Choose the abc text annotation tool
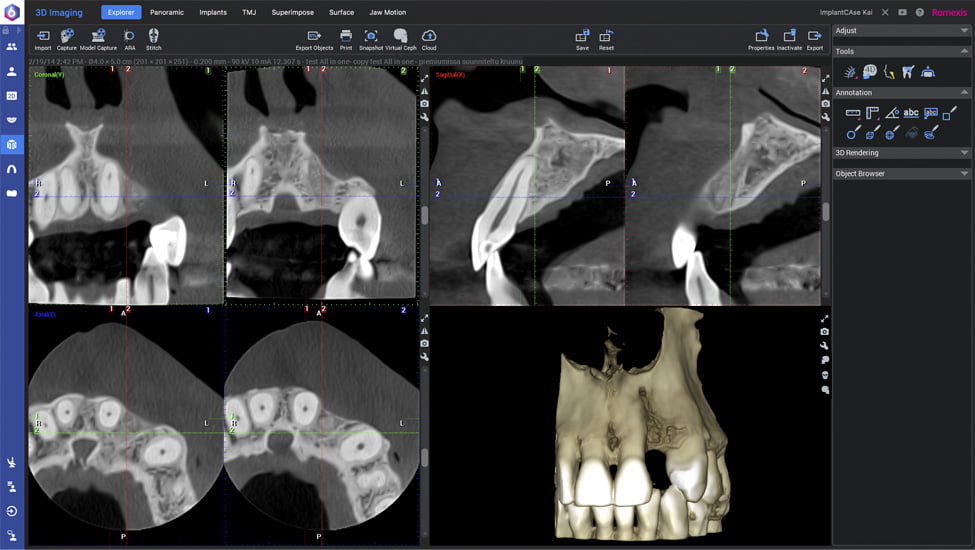The image size is (975, 550). click(x=911, y=113)
